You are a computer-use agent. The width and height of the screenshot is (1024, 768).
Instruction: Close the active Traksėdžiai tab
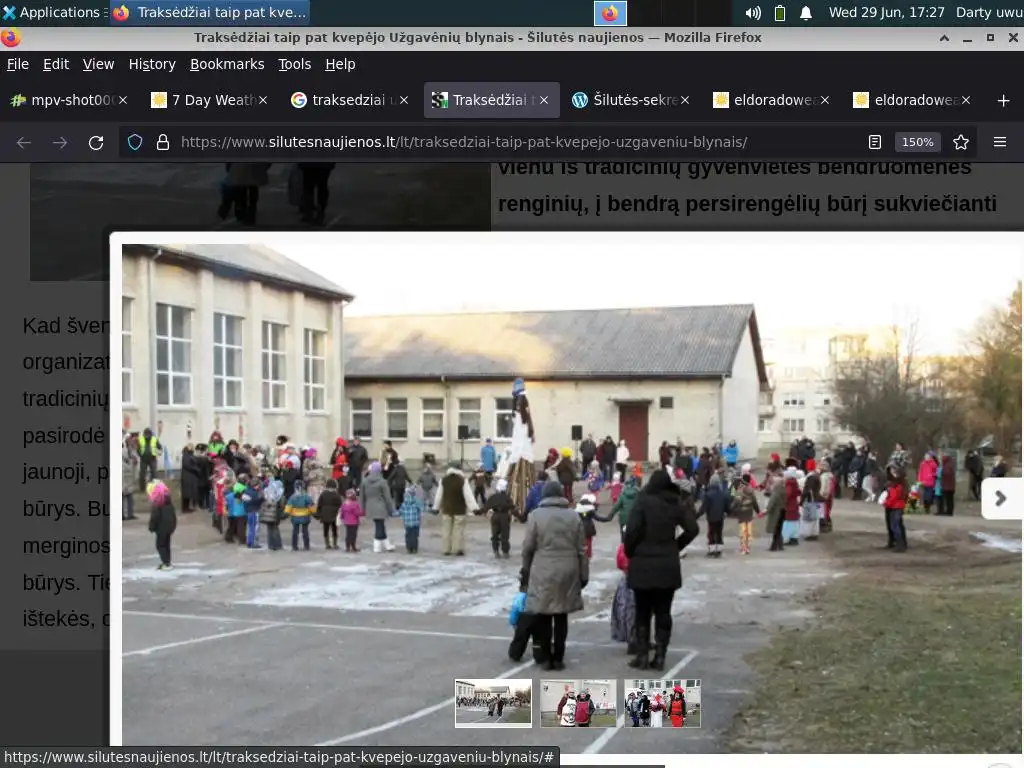(x=544, y=100)
